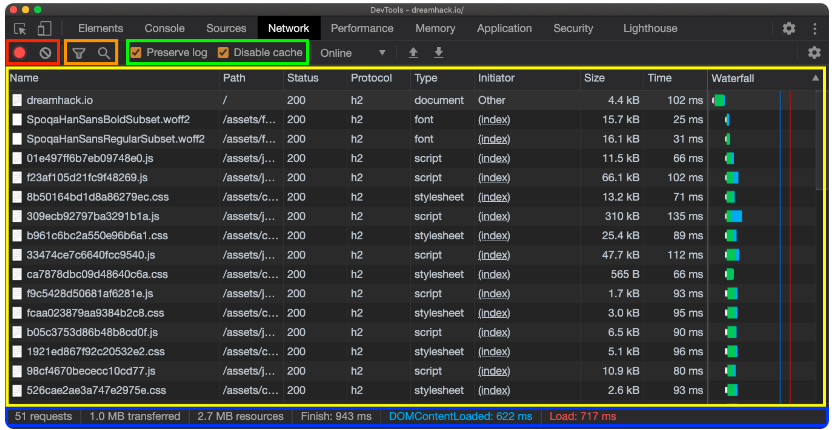Click file icon of 8b50164bd1d8a86279ec.css row
Image resolution: width=835 pixels, height=430 pixels.
coord(18,197)
